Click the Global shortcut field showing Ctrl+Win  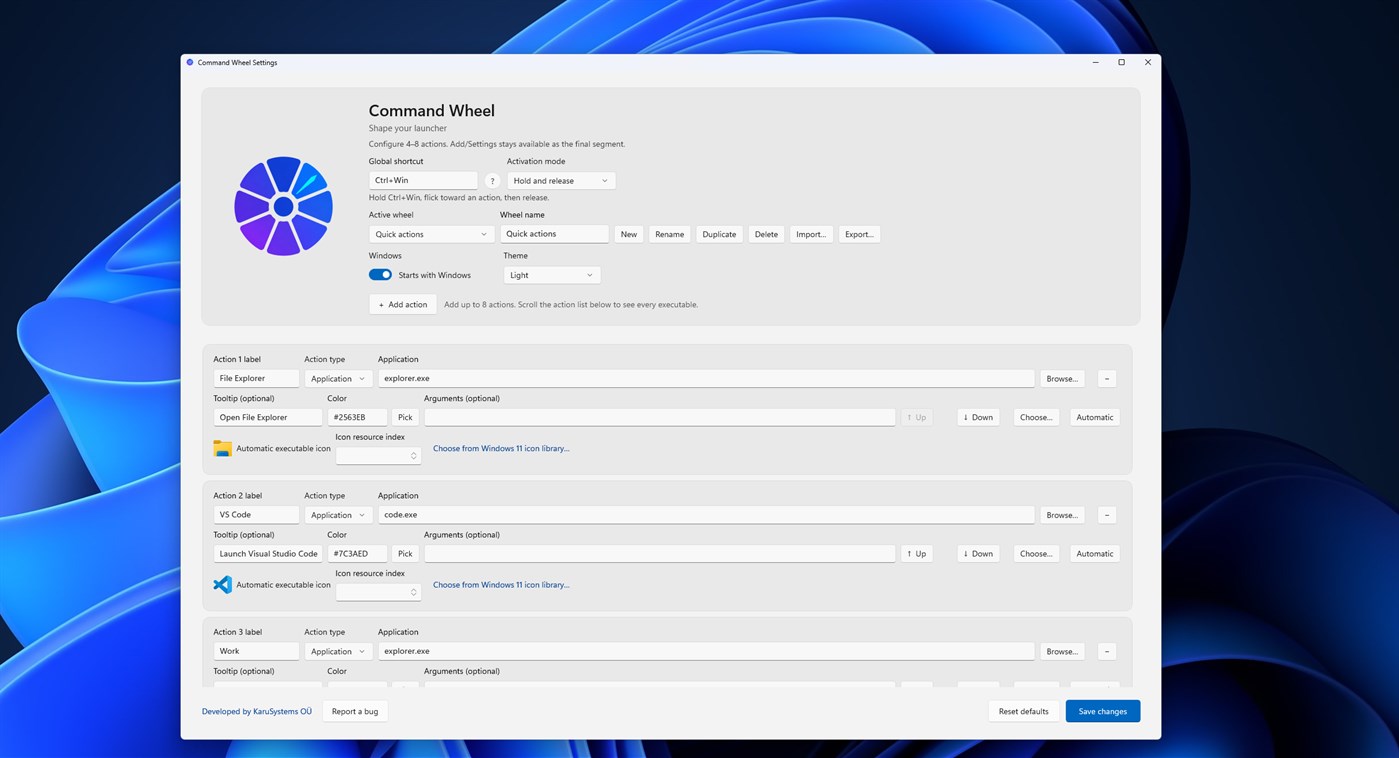[x=423, y=180]
